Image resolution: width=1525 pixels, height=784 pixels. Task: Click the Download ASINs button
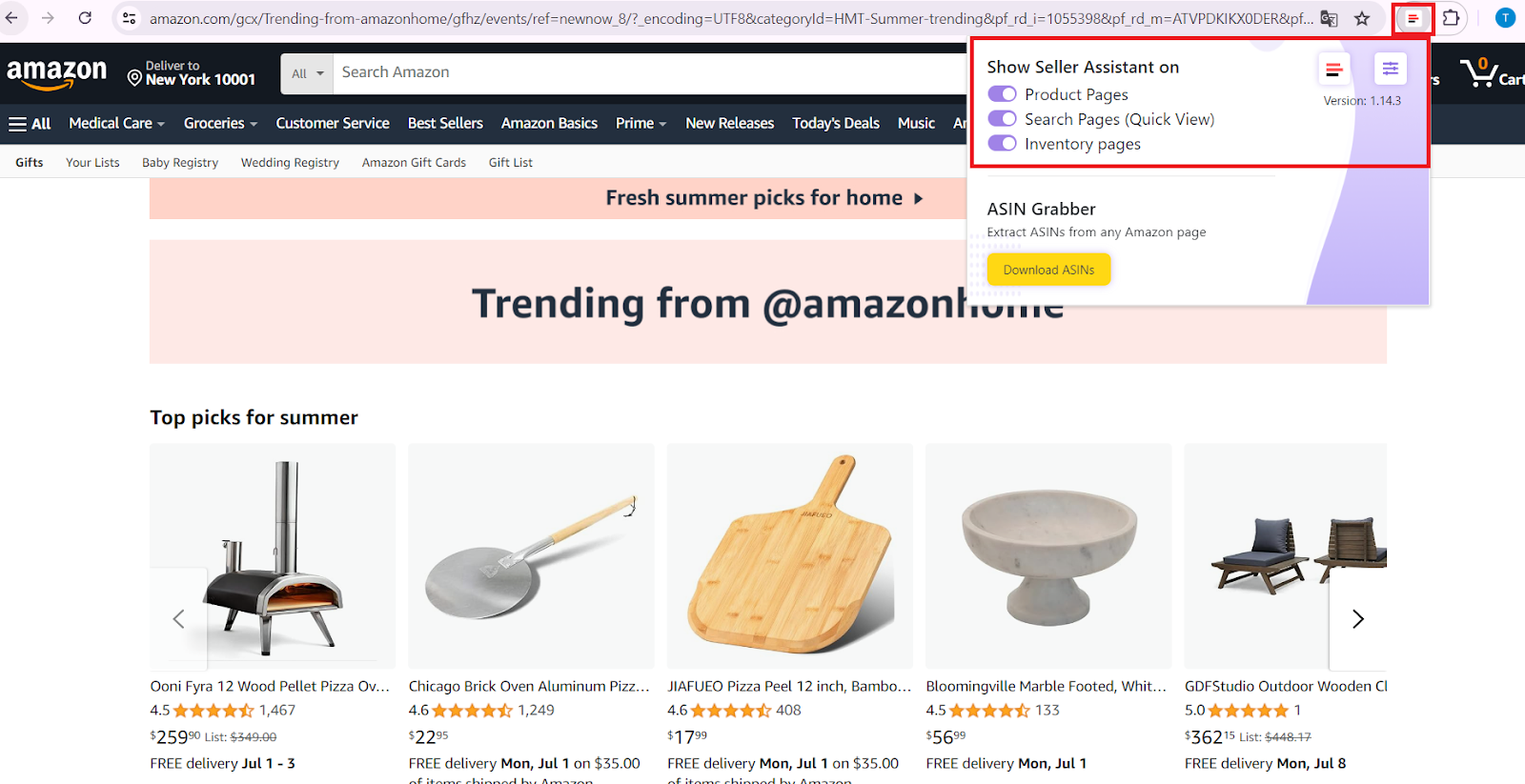(x=1048, y=270)
